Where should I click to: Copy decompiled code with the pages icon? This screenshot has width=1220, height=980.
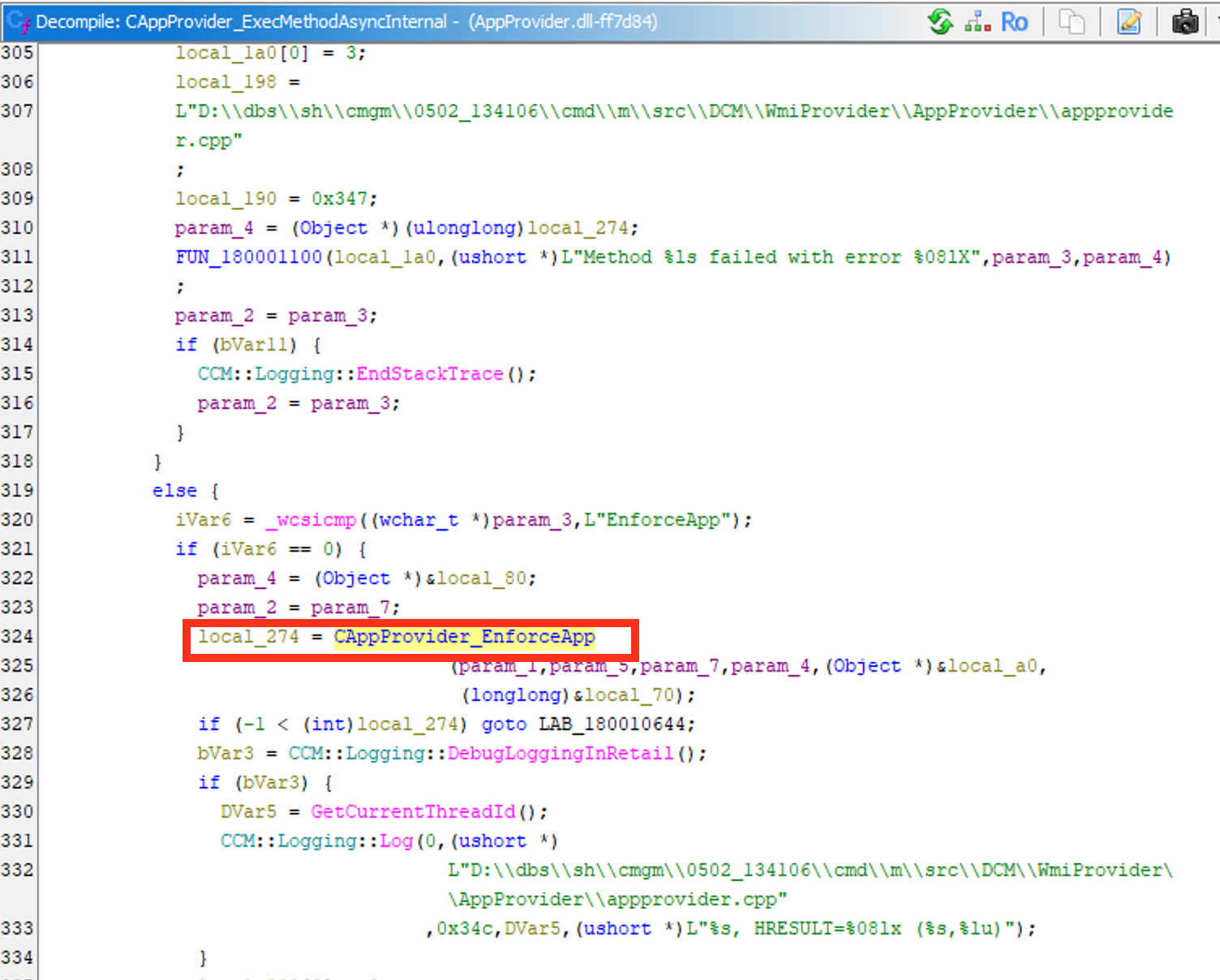click(1072, 21)
